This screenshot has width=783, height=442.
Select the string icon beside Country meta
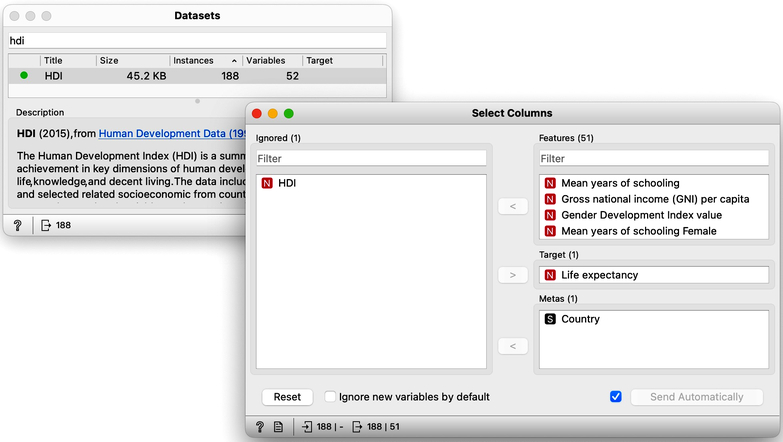pyautogui.click(x=550, y=319)
